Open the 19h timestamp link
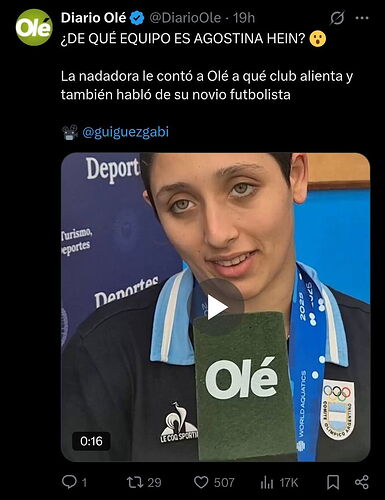This screenshot has width=385, height=500. pos(243,18)
